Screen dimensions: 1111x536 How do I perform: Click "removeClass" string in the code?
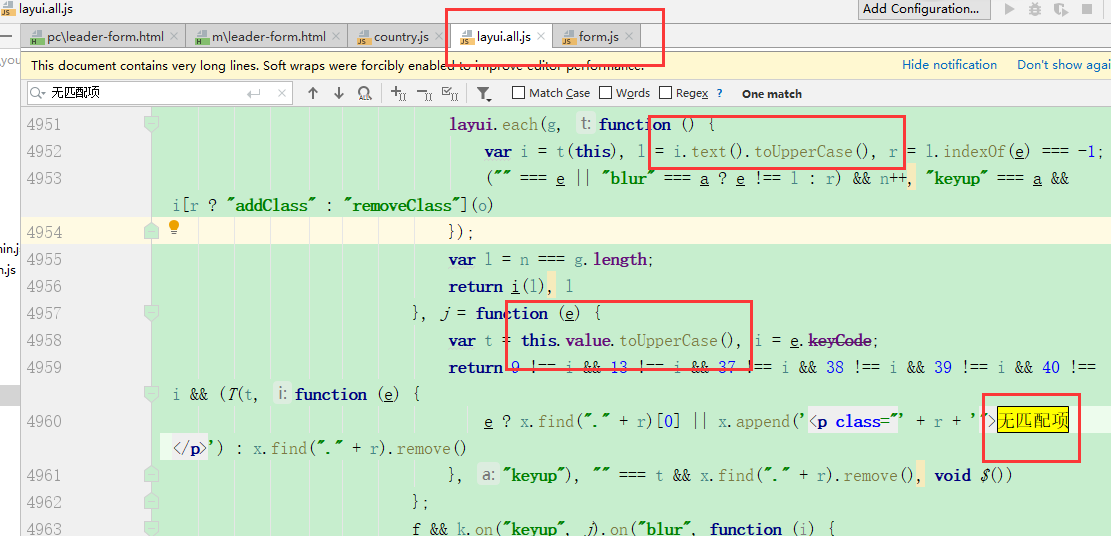402,206
